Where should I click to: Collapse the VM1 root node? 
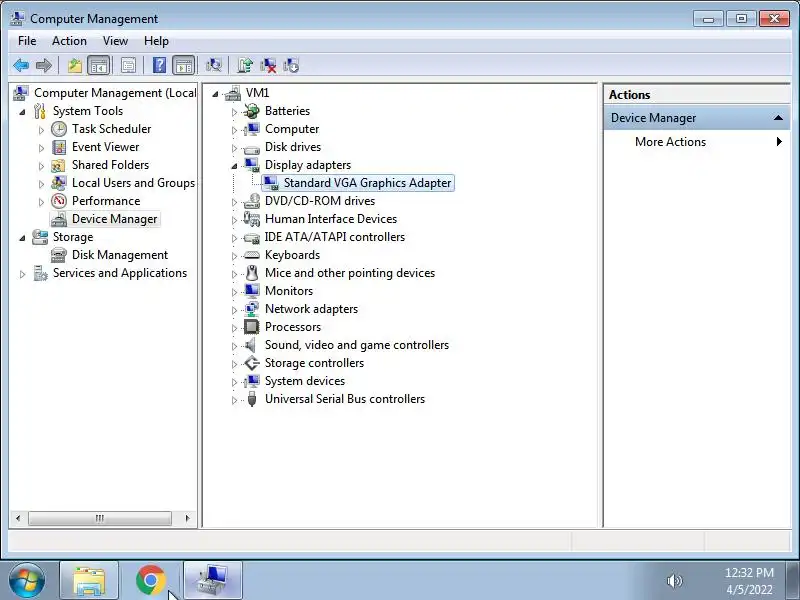click(x=215, y=94)
